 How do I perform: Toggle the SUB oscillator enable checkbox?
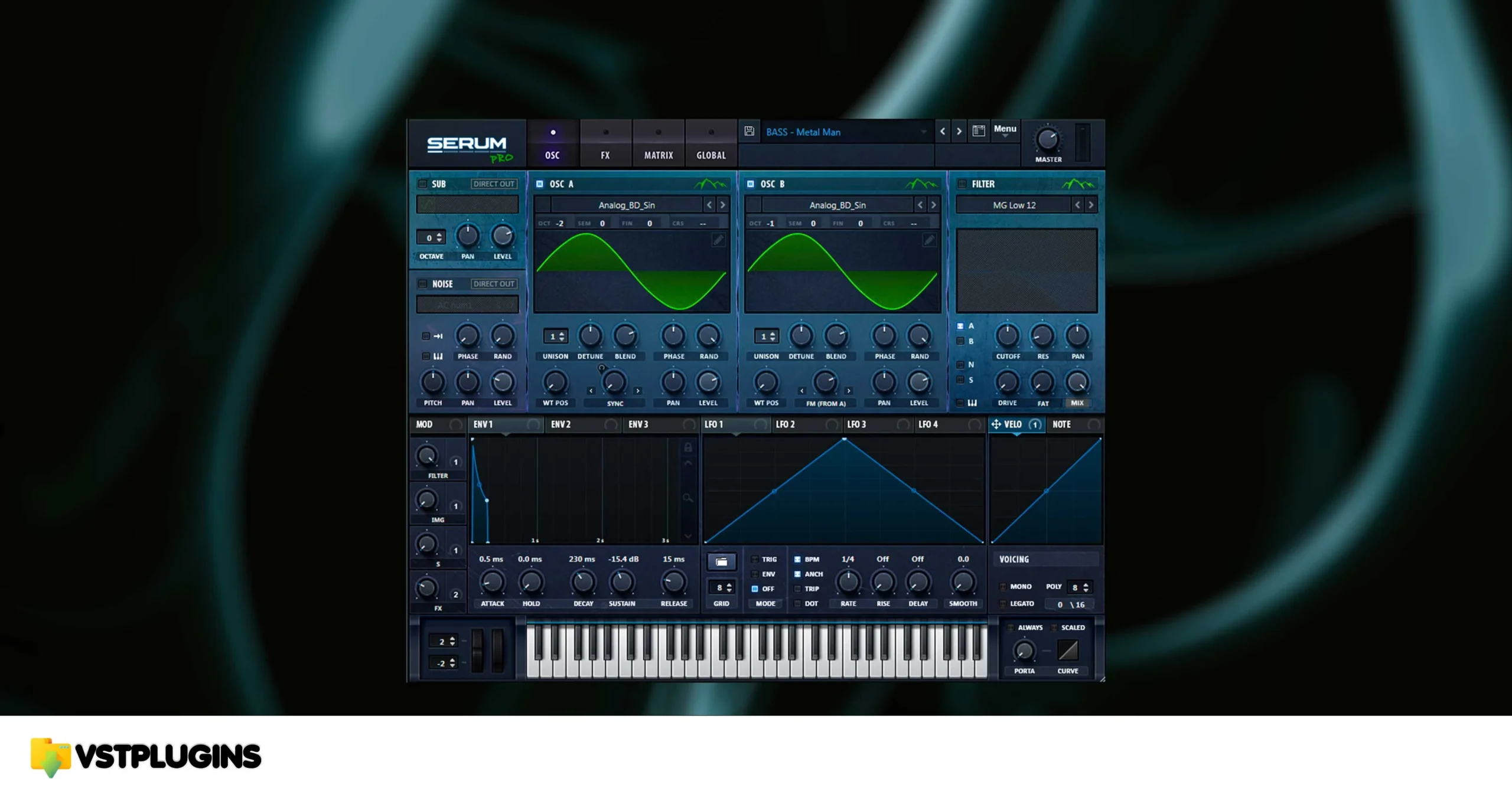422,184
